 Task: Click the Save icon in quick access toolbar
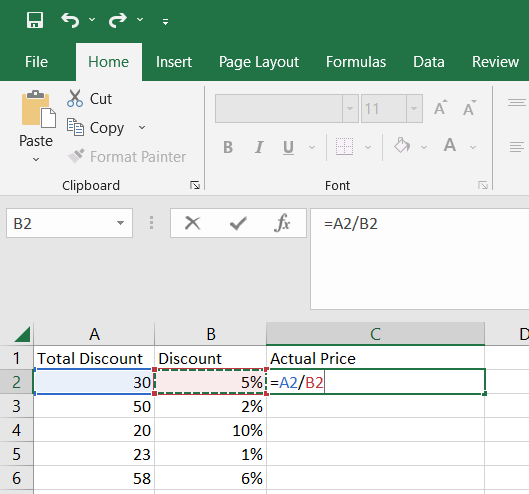[x=35, y=20]
